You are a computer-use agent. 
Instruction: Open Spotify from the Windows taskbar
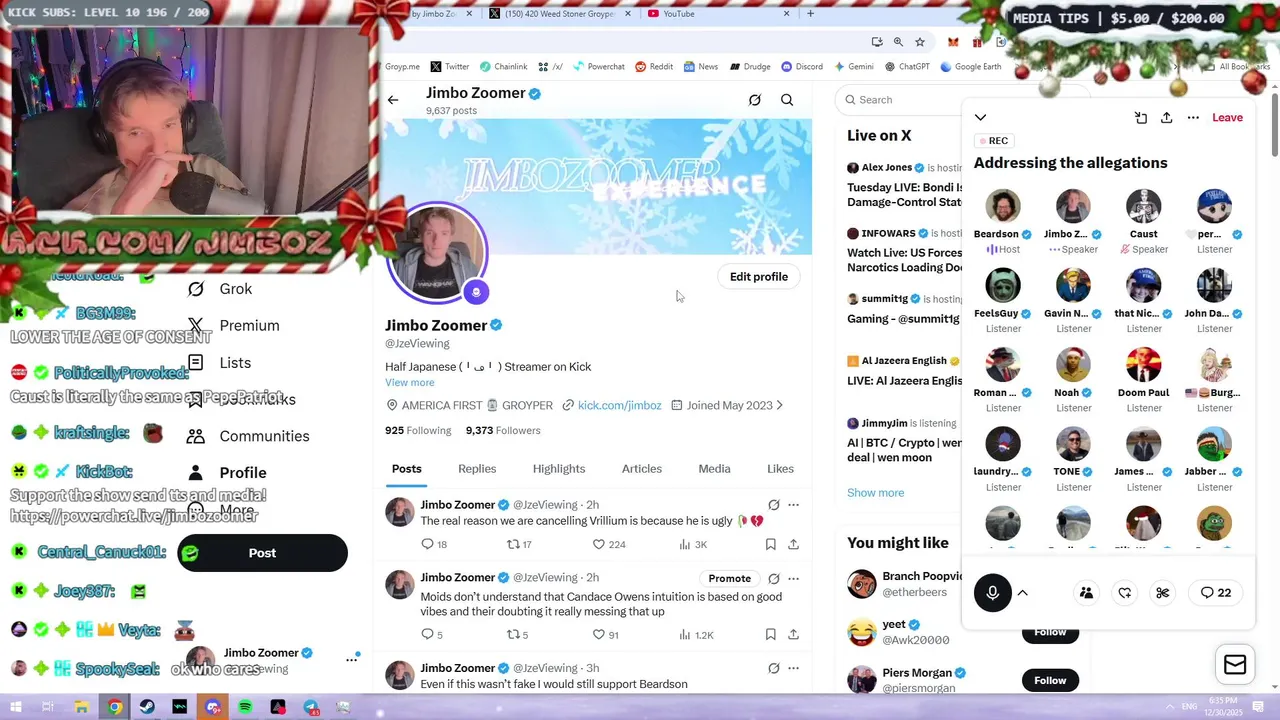(245, 708)
